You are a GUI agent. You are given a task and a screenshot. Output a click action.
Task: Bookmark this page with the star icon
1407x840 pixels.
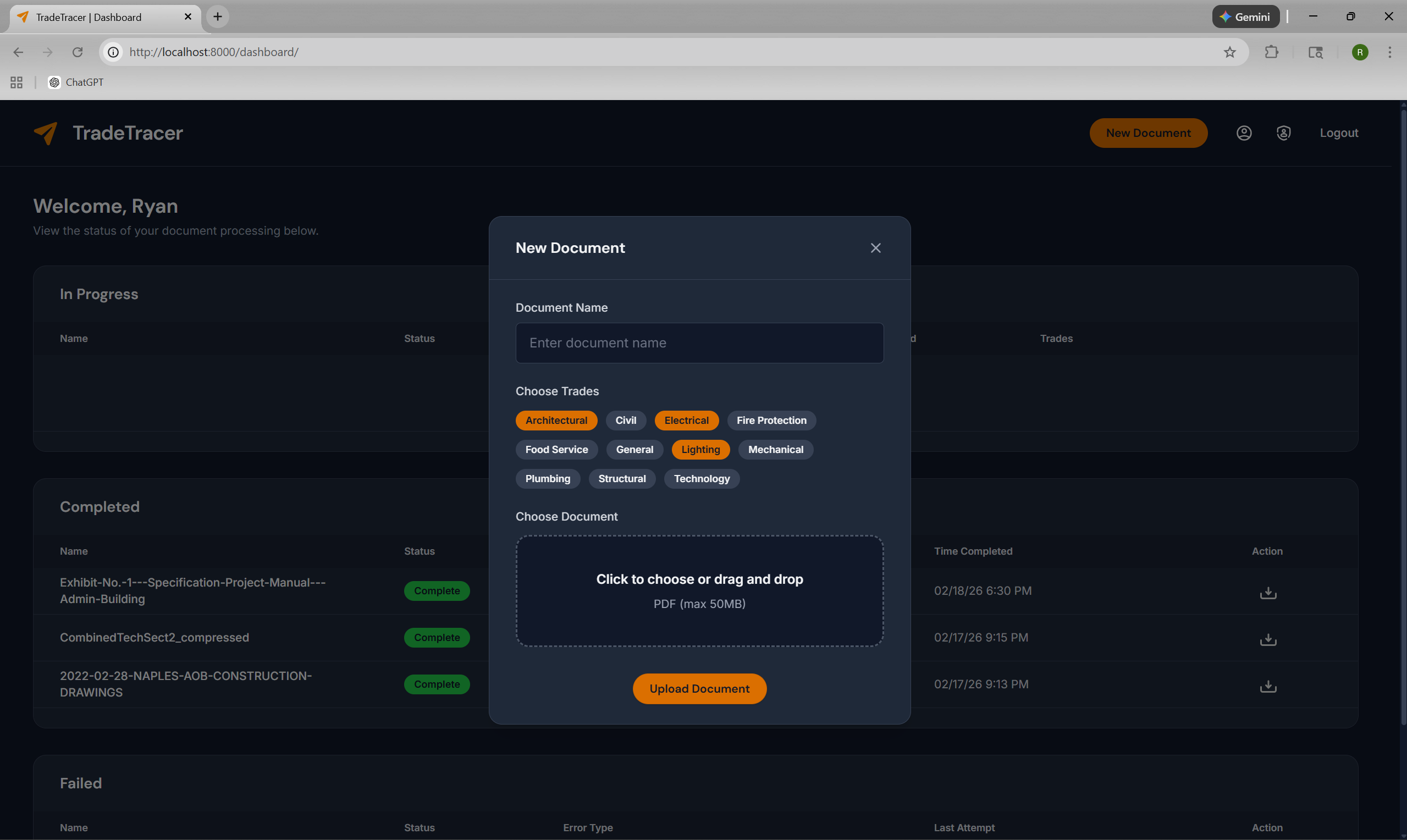(1230, 52)
